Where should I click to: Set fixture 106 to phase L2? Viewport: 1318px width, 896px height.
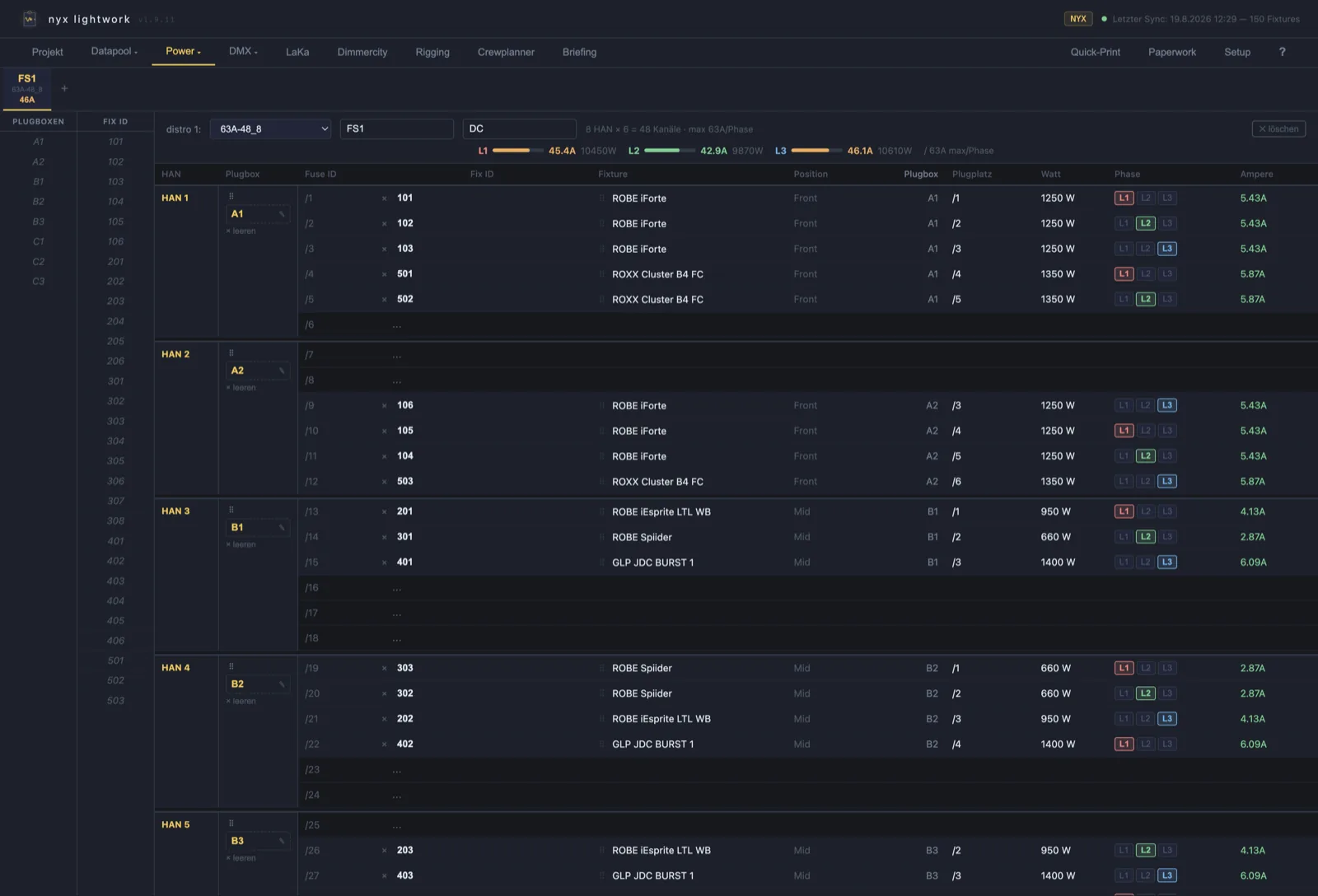pyautogui.click(x=1146, y=405)
